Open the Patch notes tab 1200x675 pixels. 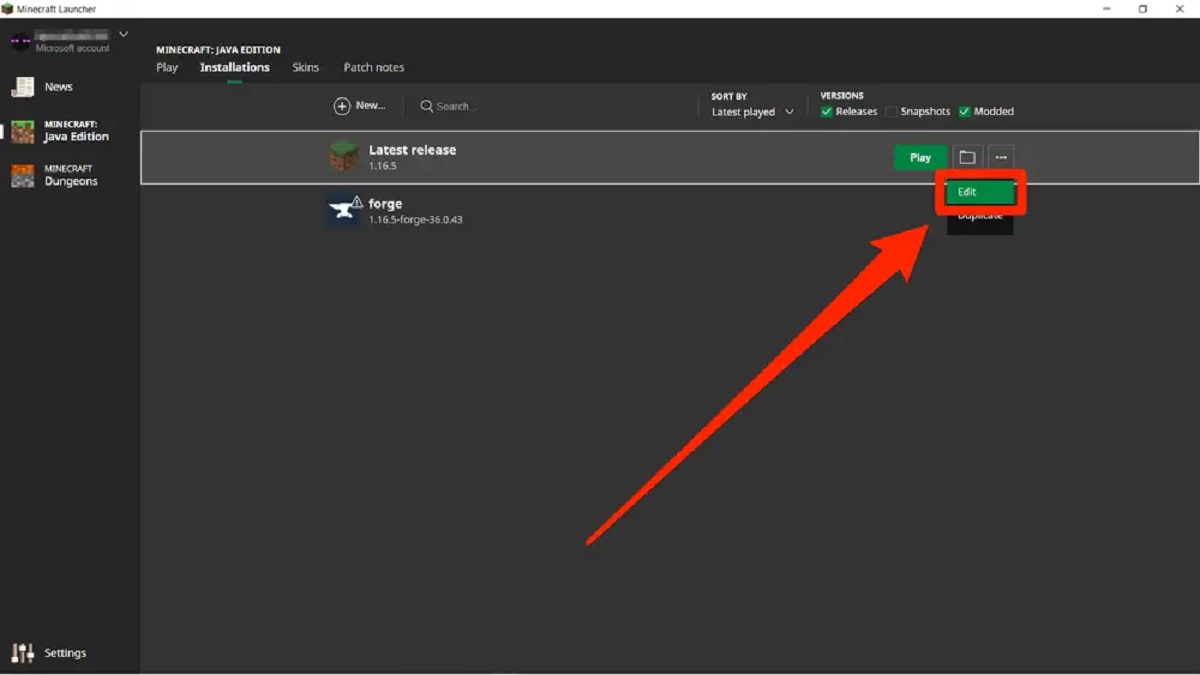(x=374, y=68)
